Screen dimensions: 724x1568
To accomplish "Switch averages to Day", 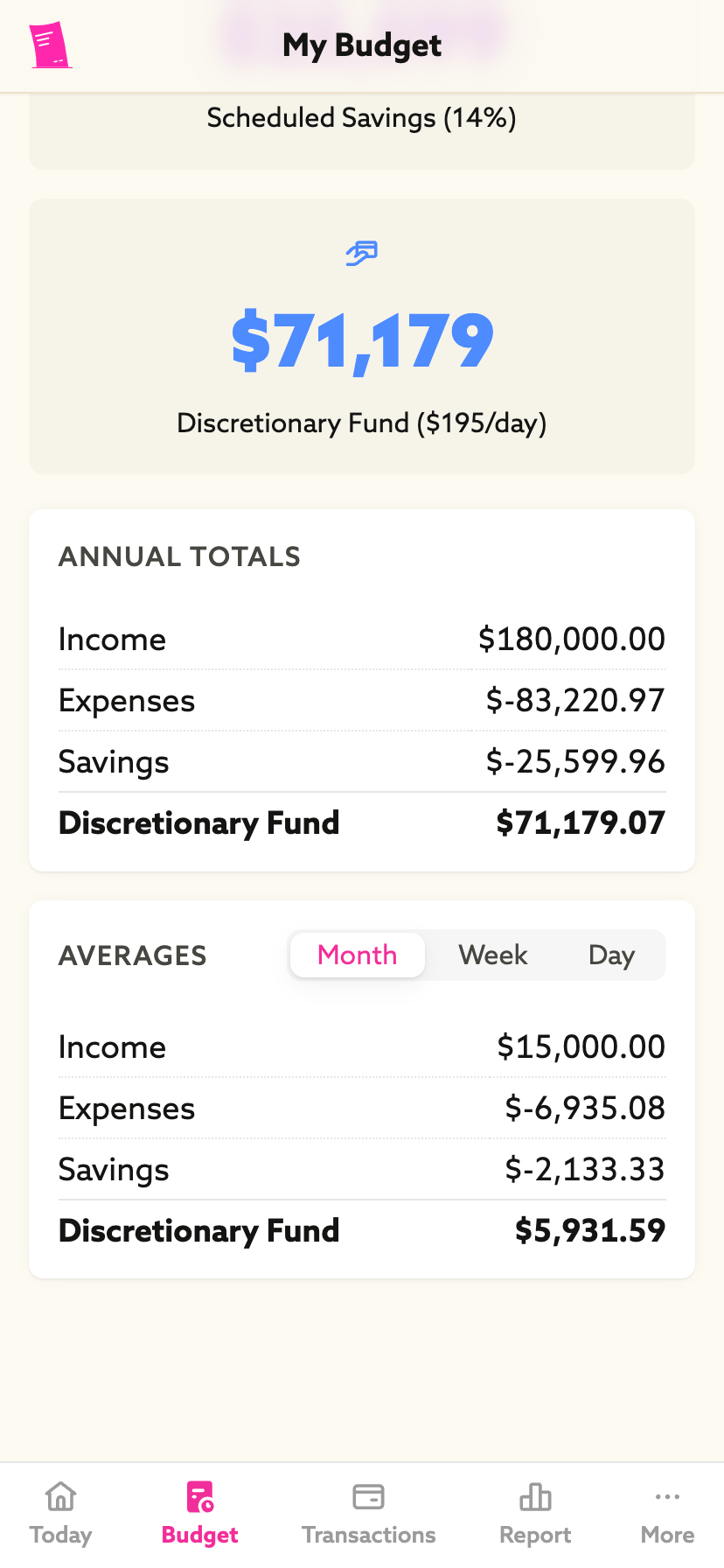I will 611,955.
